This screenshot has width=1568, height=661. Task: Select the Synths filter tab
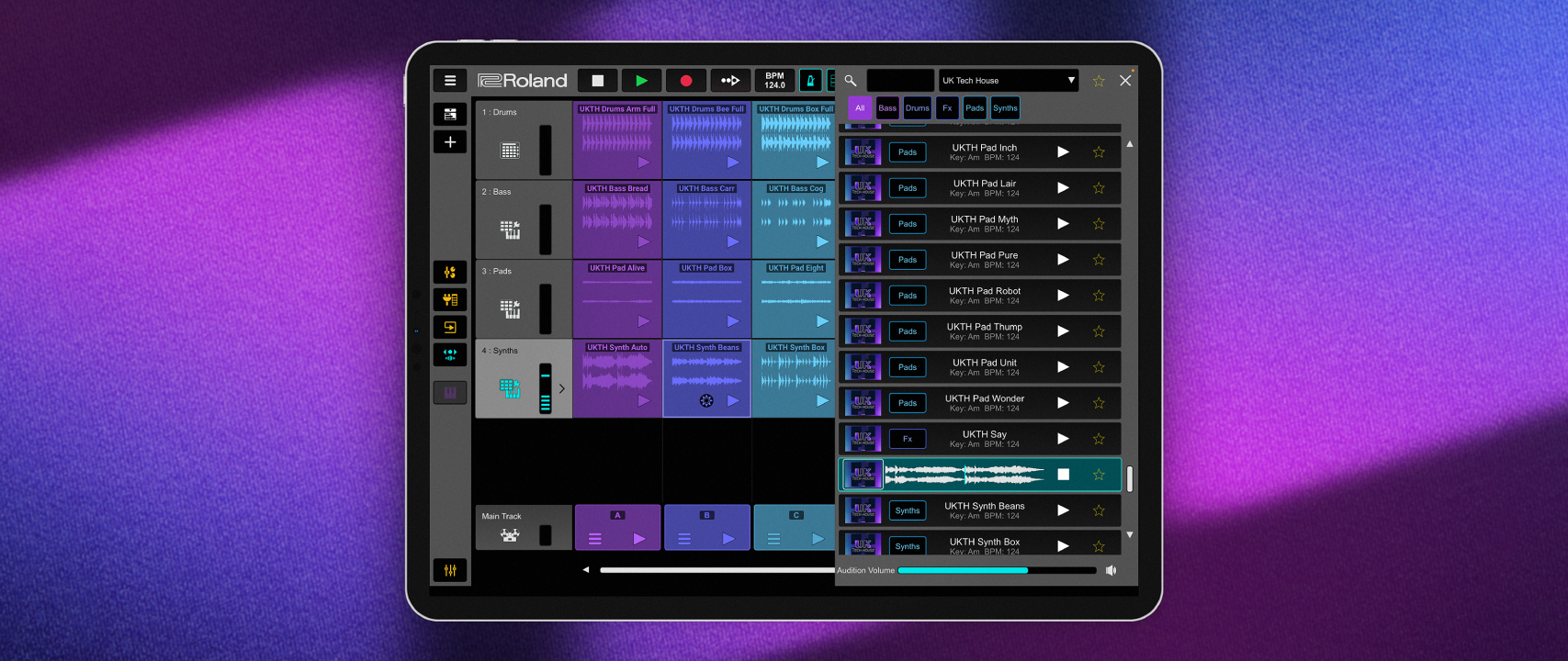coord(1005,108)
